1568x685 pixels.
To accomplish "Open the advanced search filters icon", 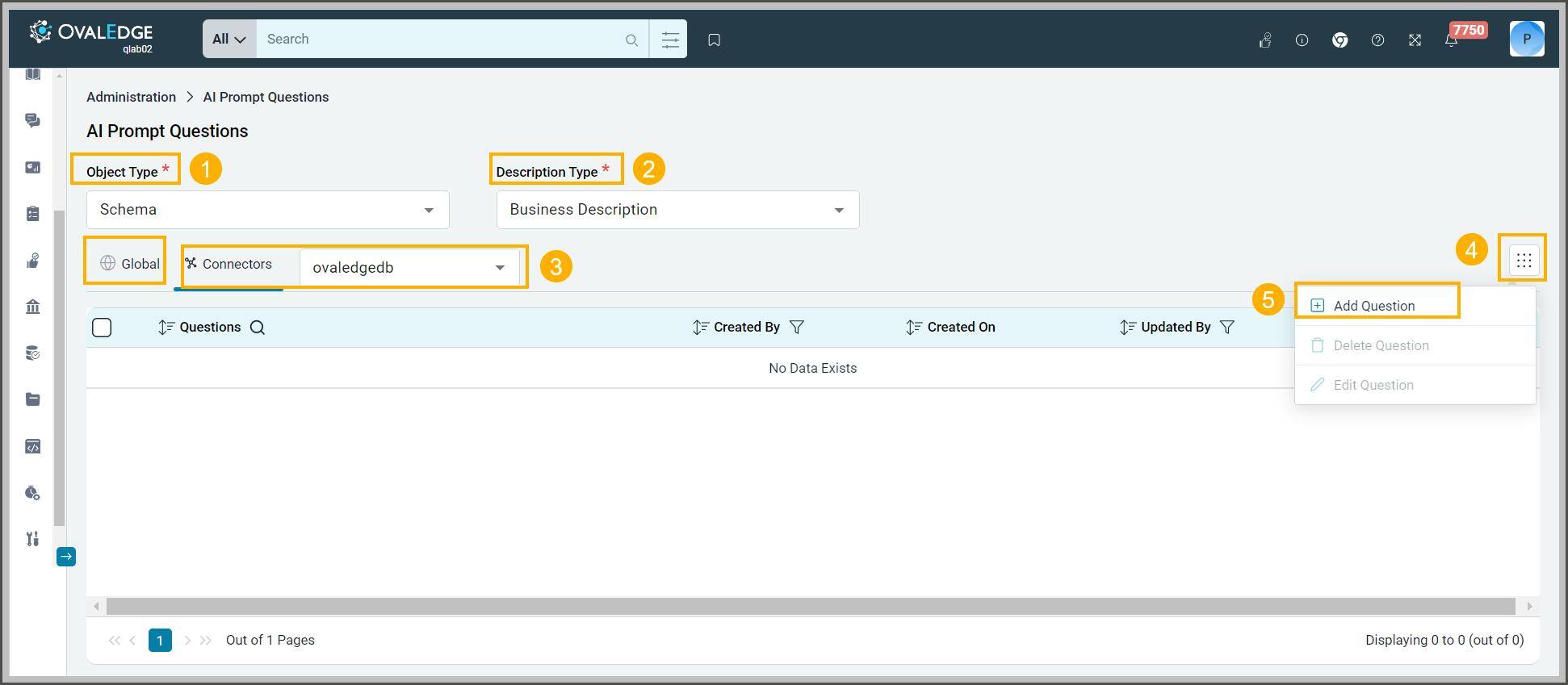I will (x=669, y=40).
